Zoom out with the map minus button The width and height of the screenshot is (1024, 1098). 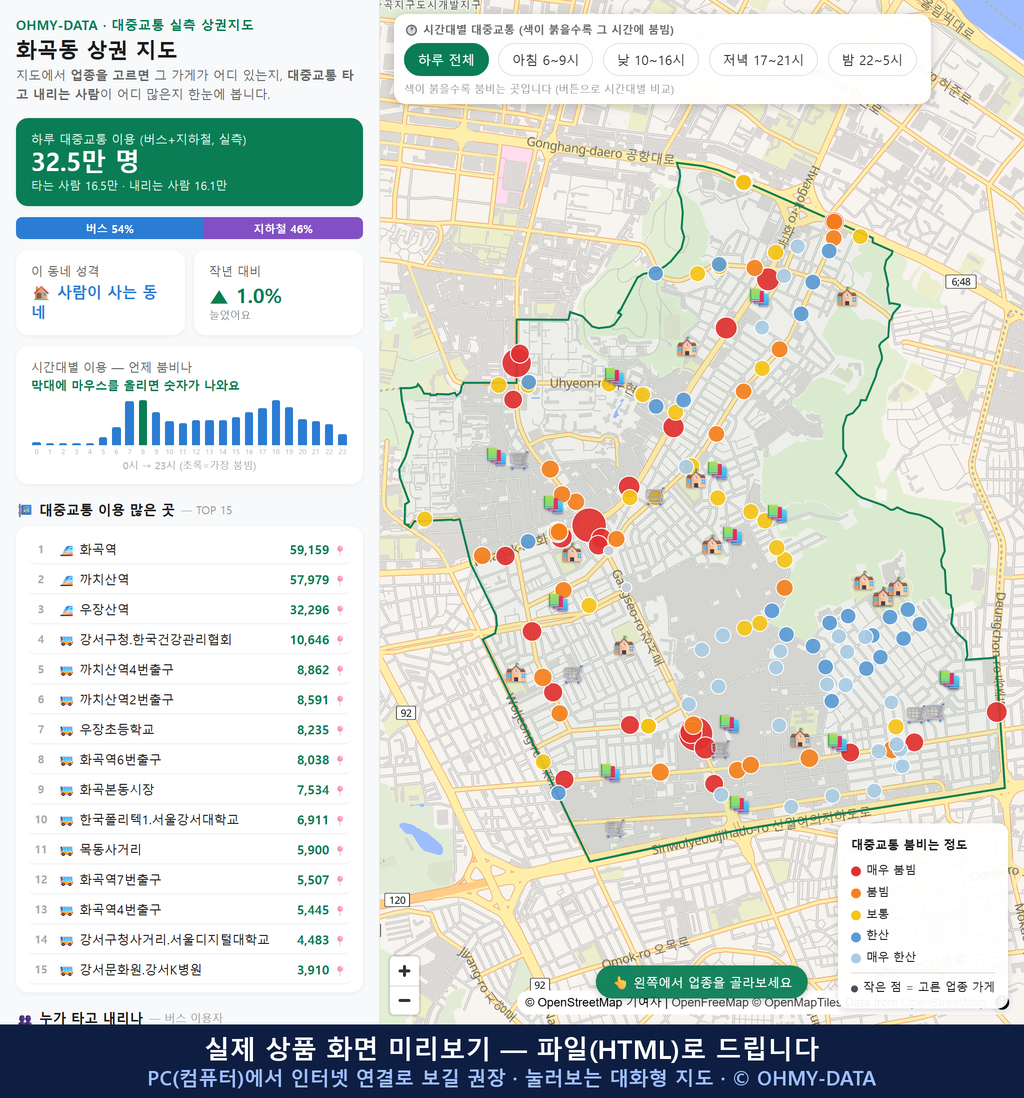point(404,1000)
